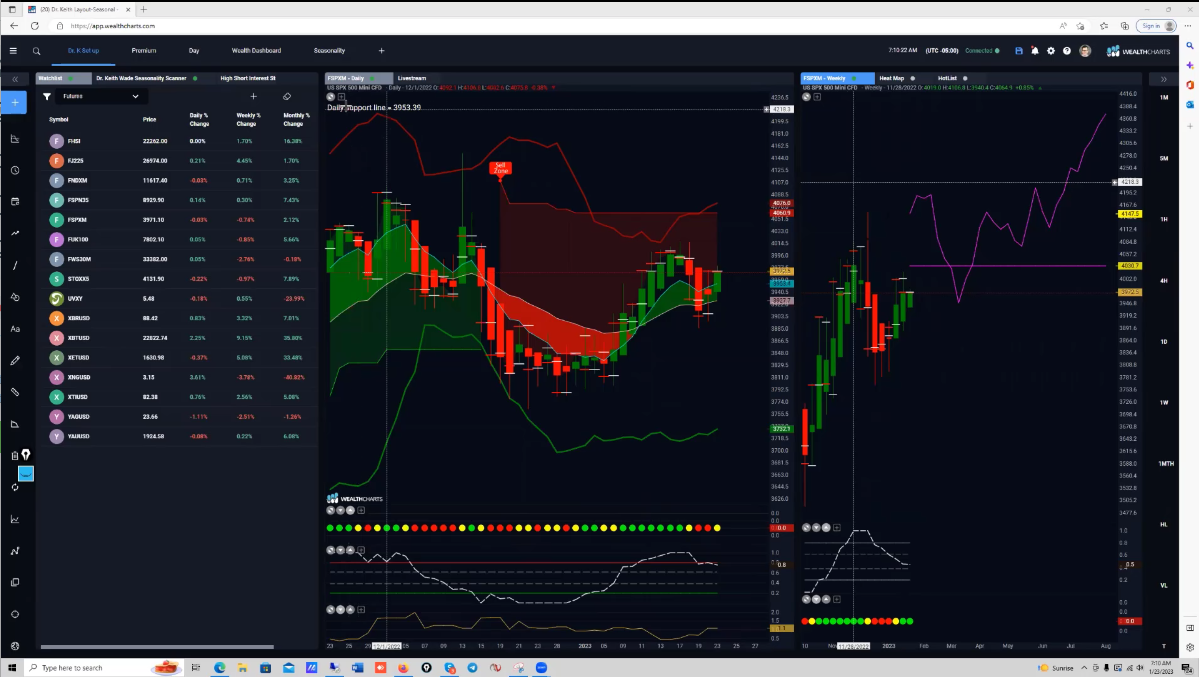1199x677 pixels.
Task: Open the notifications bell
Action: pyautogui.click(x=1035, y=51)
